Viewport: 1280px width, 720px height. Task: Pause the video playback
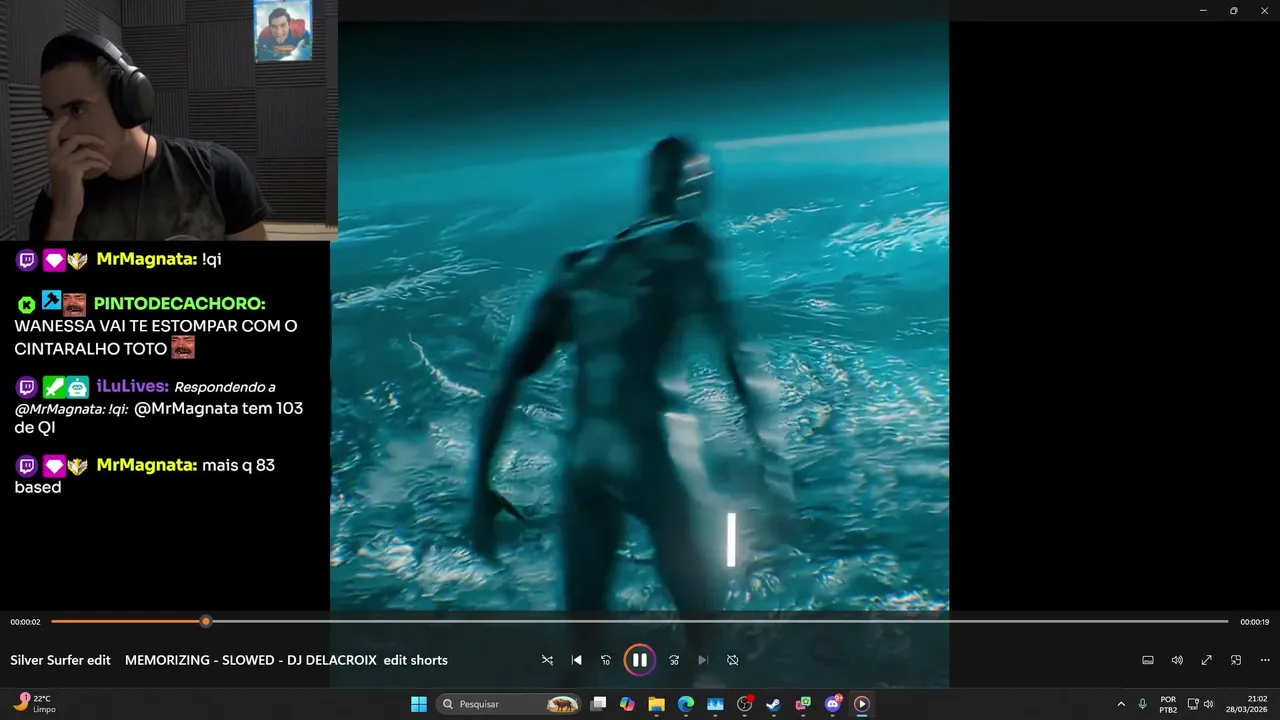pyautogui.click(x=639, y=660)
